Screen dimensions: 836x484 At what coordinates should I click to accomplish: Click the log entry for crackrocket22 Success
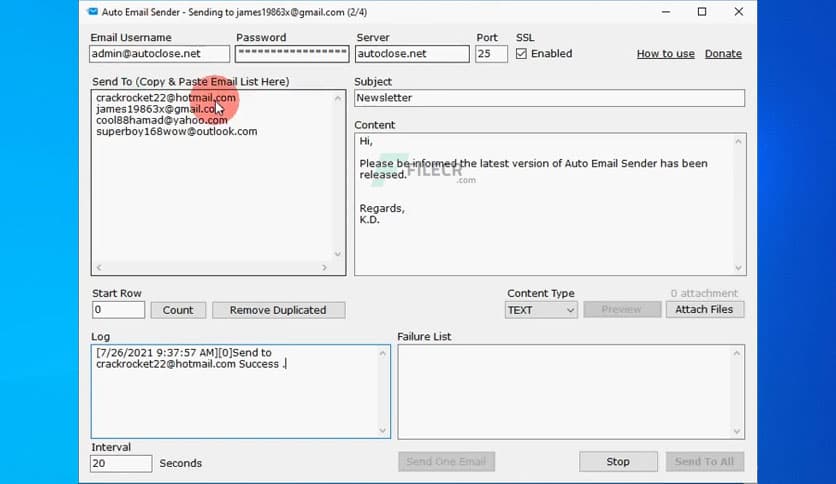click(191, 358)
